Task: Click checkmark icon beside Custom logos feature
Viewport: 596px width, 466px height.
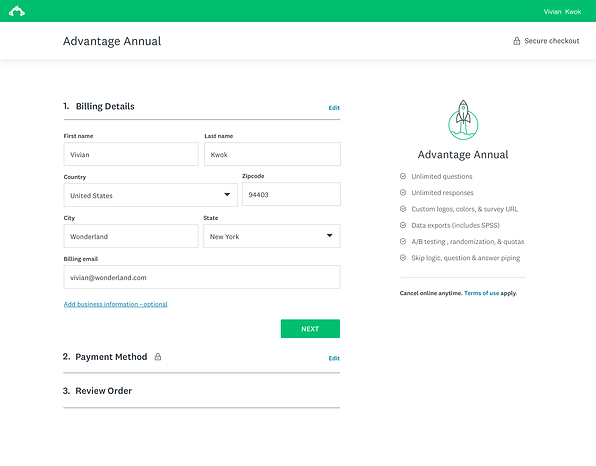Action: 403,209
